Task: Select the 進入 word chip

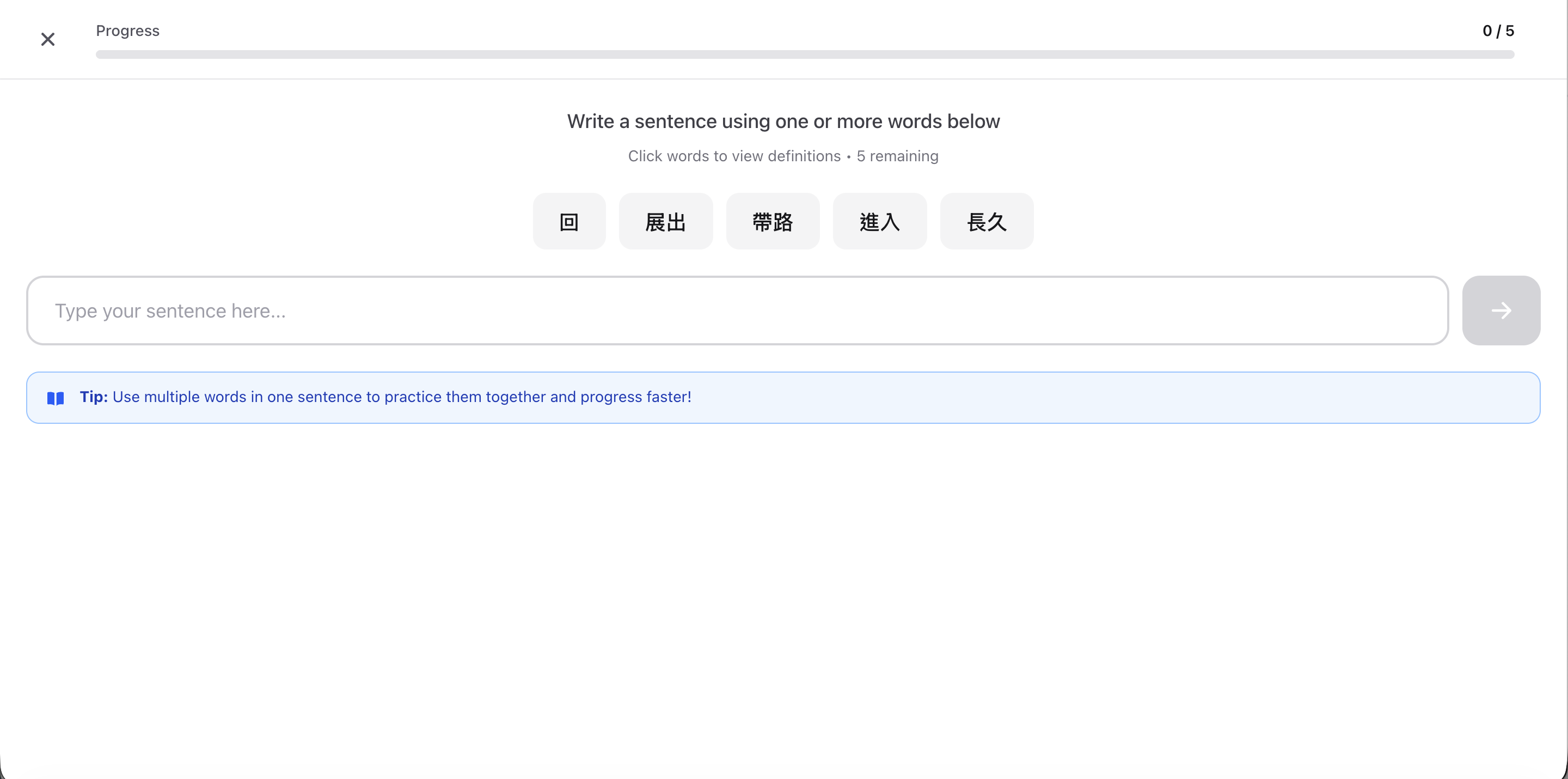Action: (x=879, y=222)
